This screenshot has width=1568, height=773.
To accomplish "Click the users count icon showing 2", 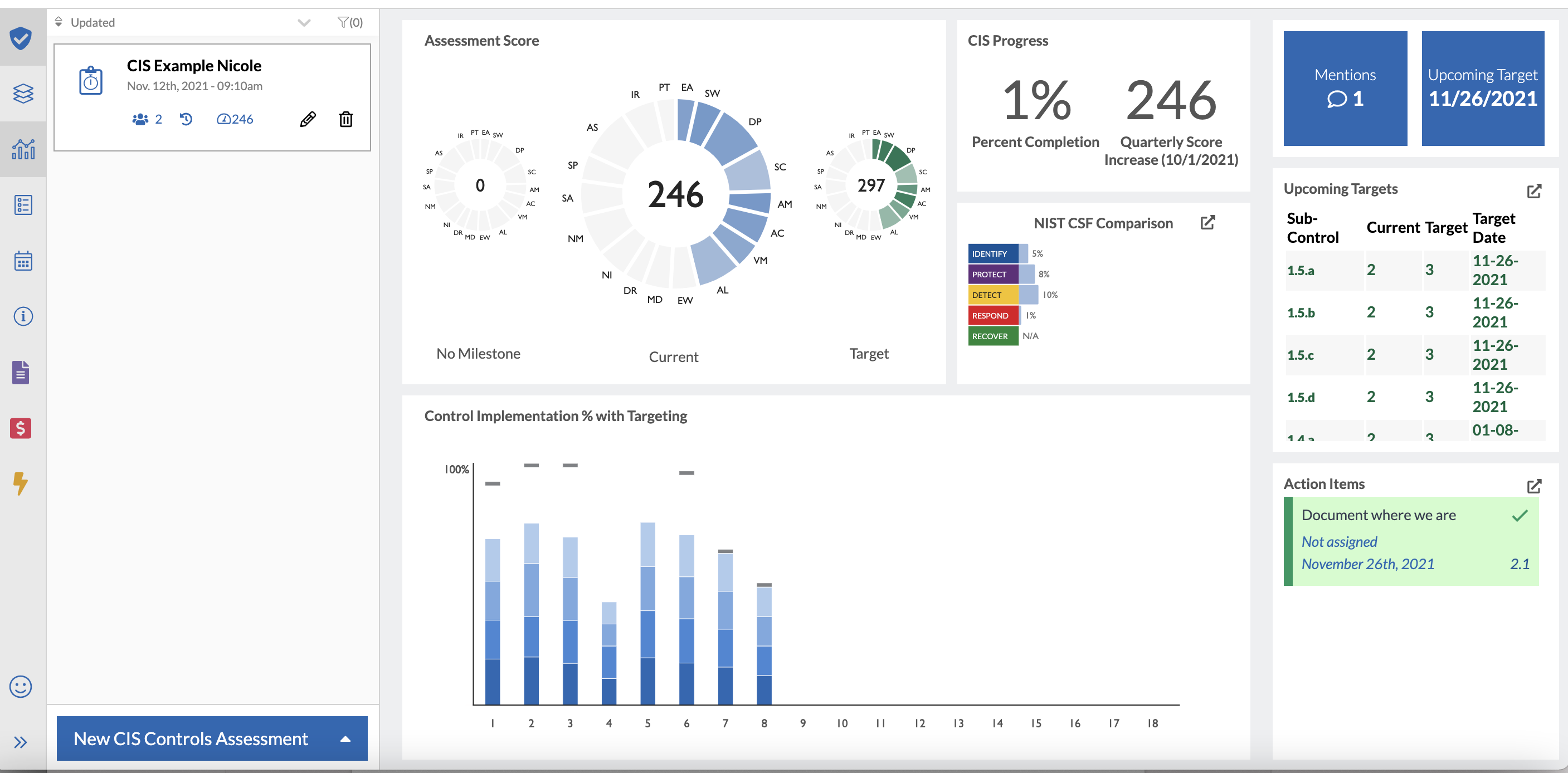I will 147,119.
